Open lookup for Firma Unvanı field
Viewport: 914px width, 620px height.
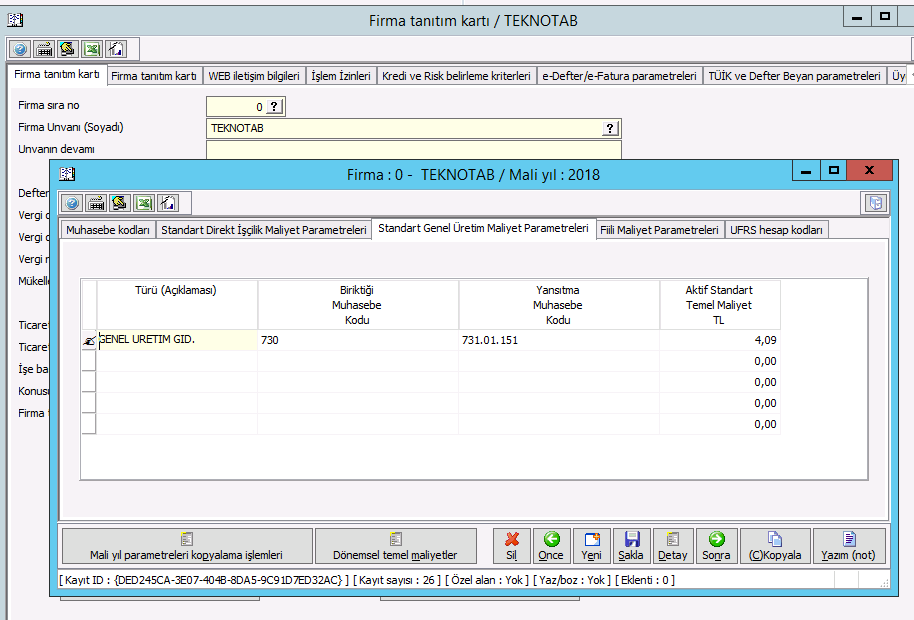[x=609, y=128]
